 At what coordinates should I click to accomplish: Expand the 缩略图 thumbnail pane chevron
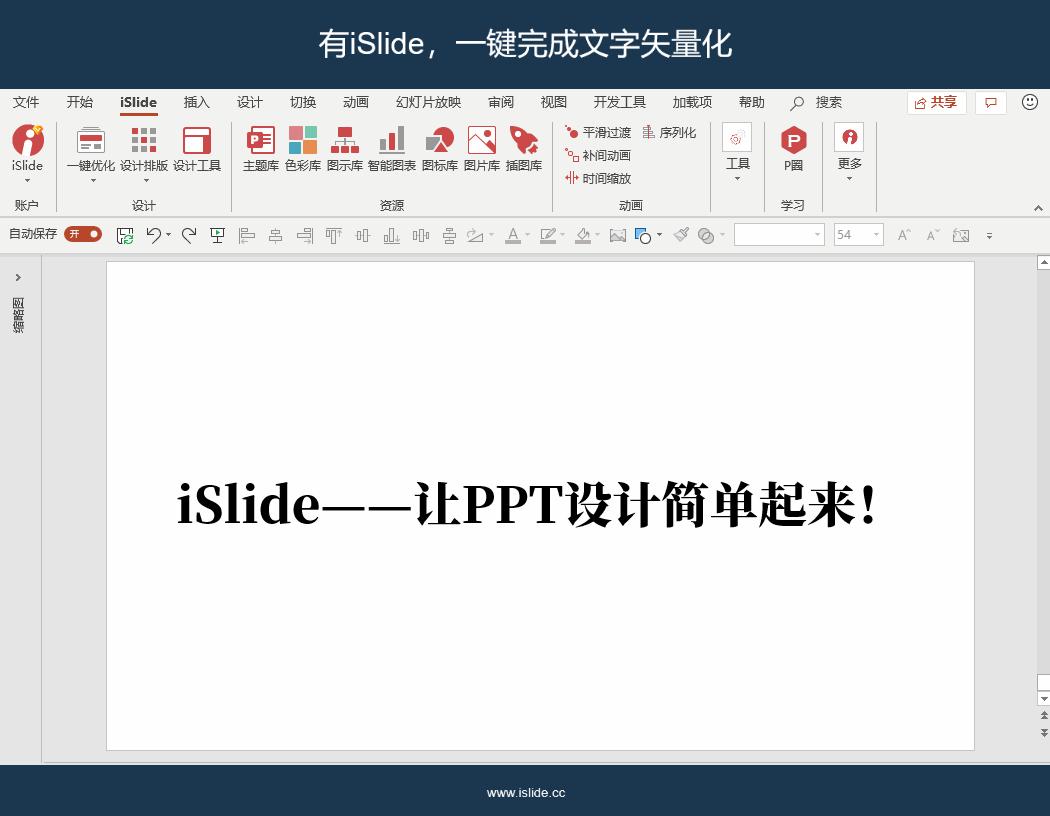18,277
